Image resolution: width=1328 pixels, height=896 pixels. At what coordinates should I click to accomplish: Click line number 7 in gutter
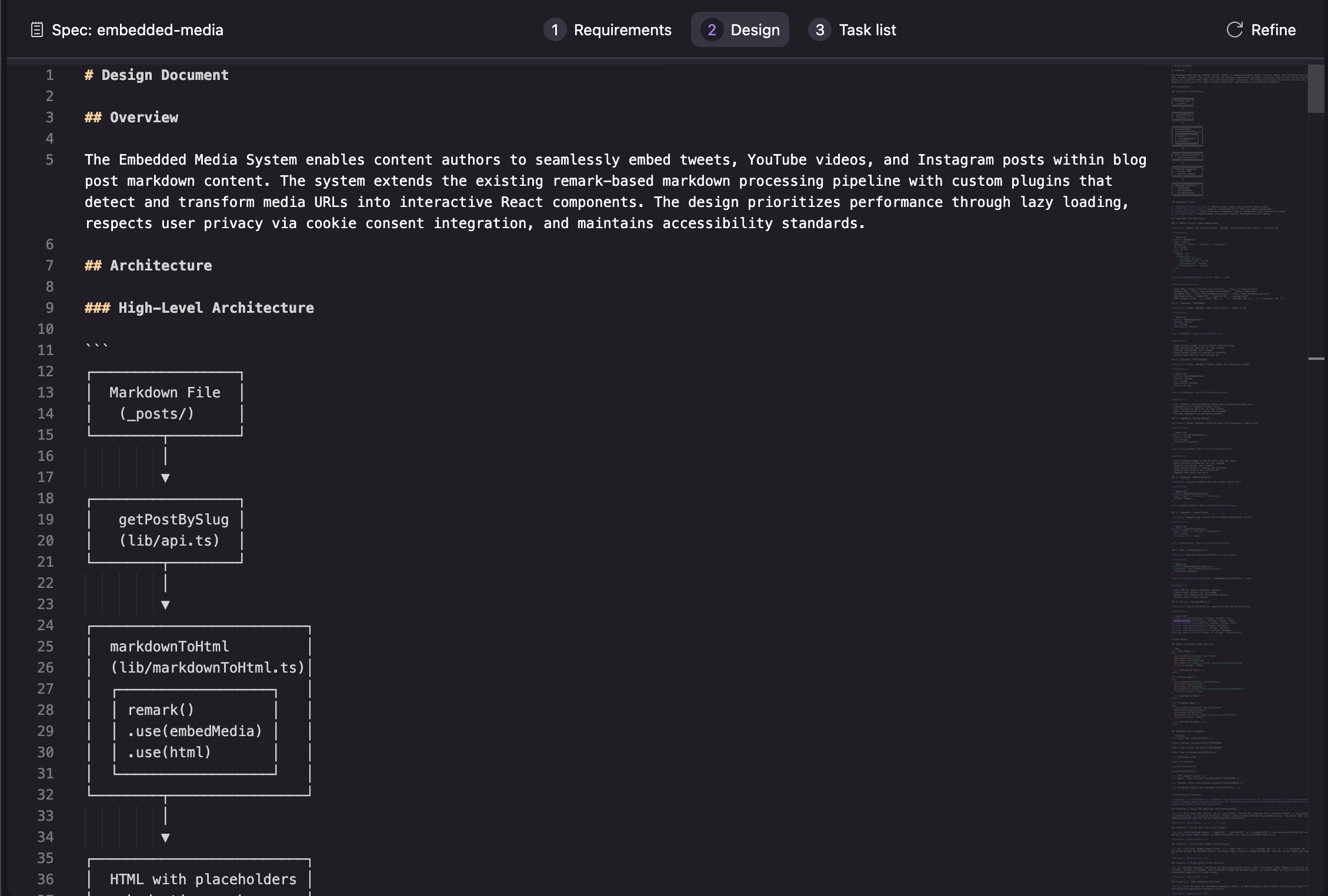click(49, 266)
